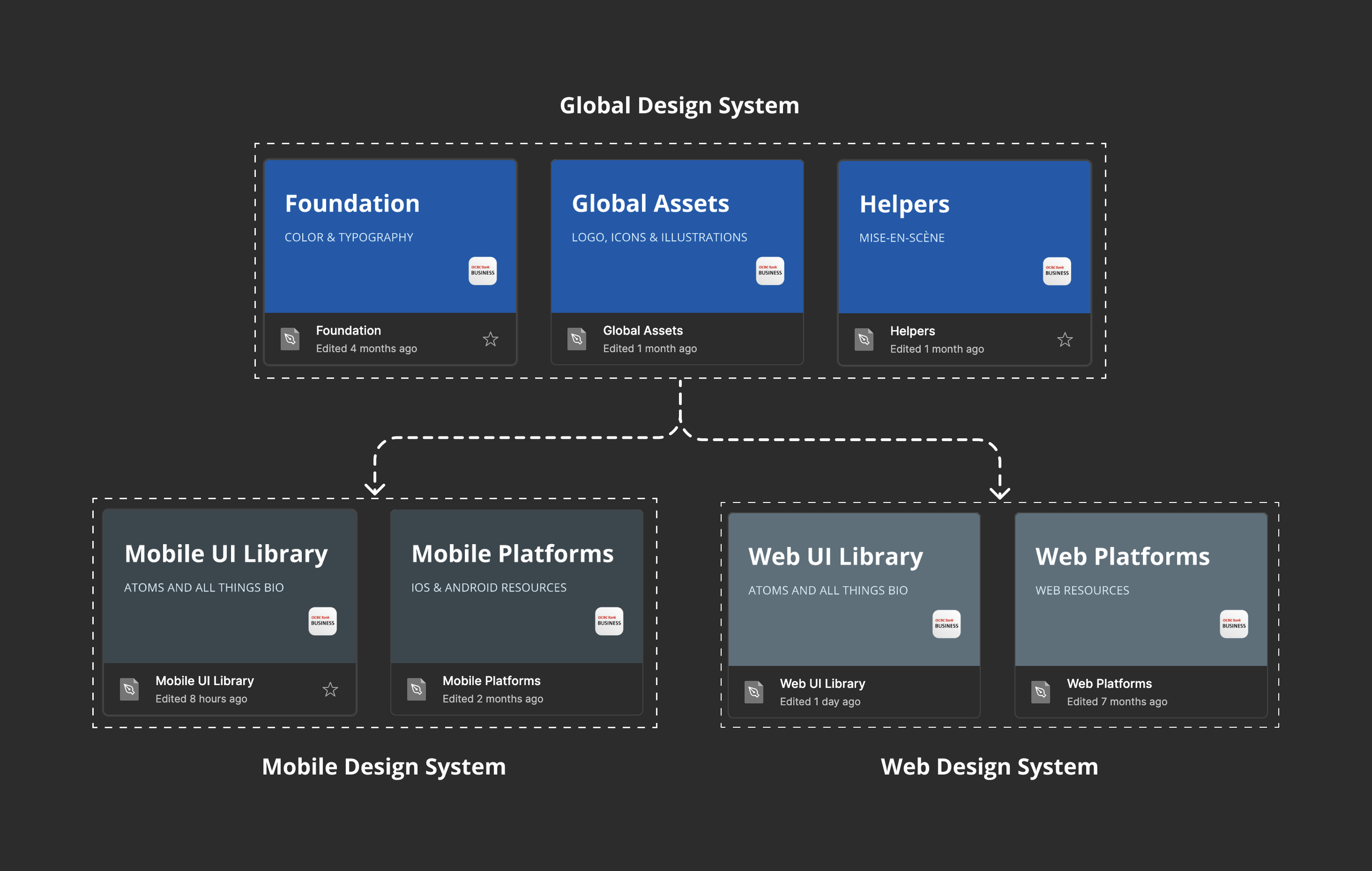Click the Web Platforms file name label
This screenshot has width=1372, height=871.
click(x=1109, y=684)
